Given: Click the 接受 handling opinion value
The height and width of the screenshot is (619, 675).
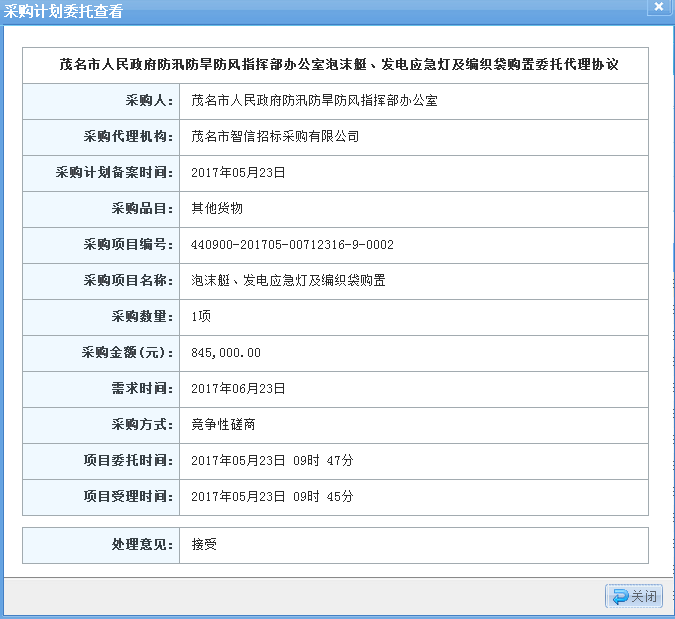Looking at the screenshot, I should point(204,545).
